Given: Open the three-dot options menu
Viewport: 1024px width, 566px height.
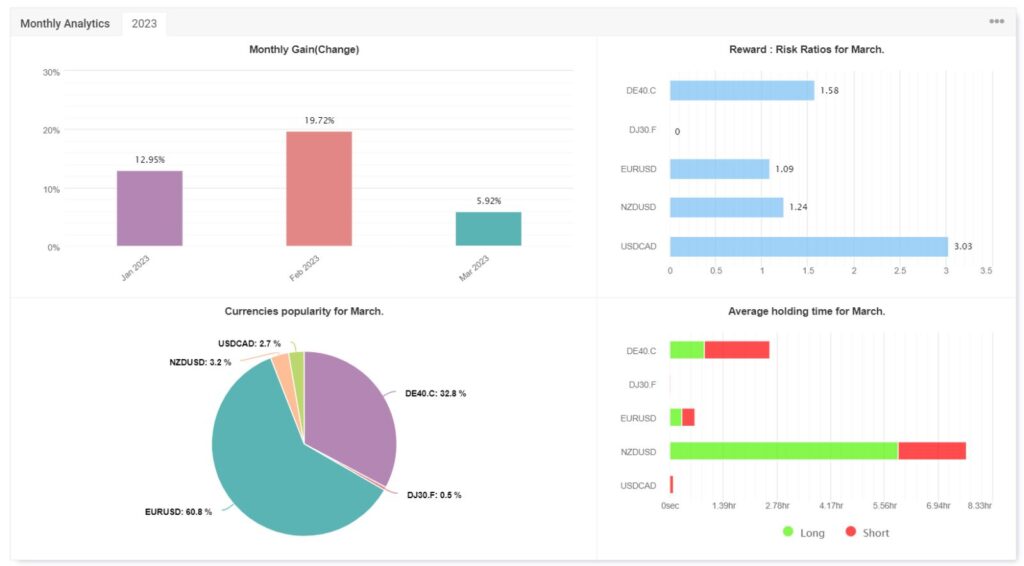Looking at the screenshot, I should 996,22.
